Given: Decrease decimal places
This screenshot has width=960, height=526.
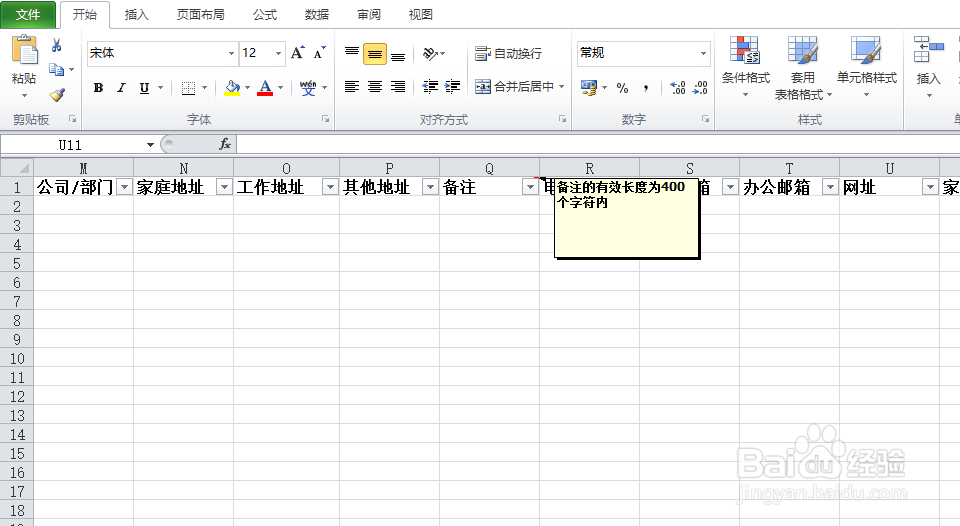Looking at the screenshot, I should (x=700, y=88).
